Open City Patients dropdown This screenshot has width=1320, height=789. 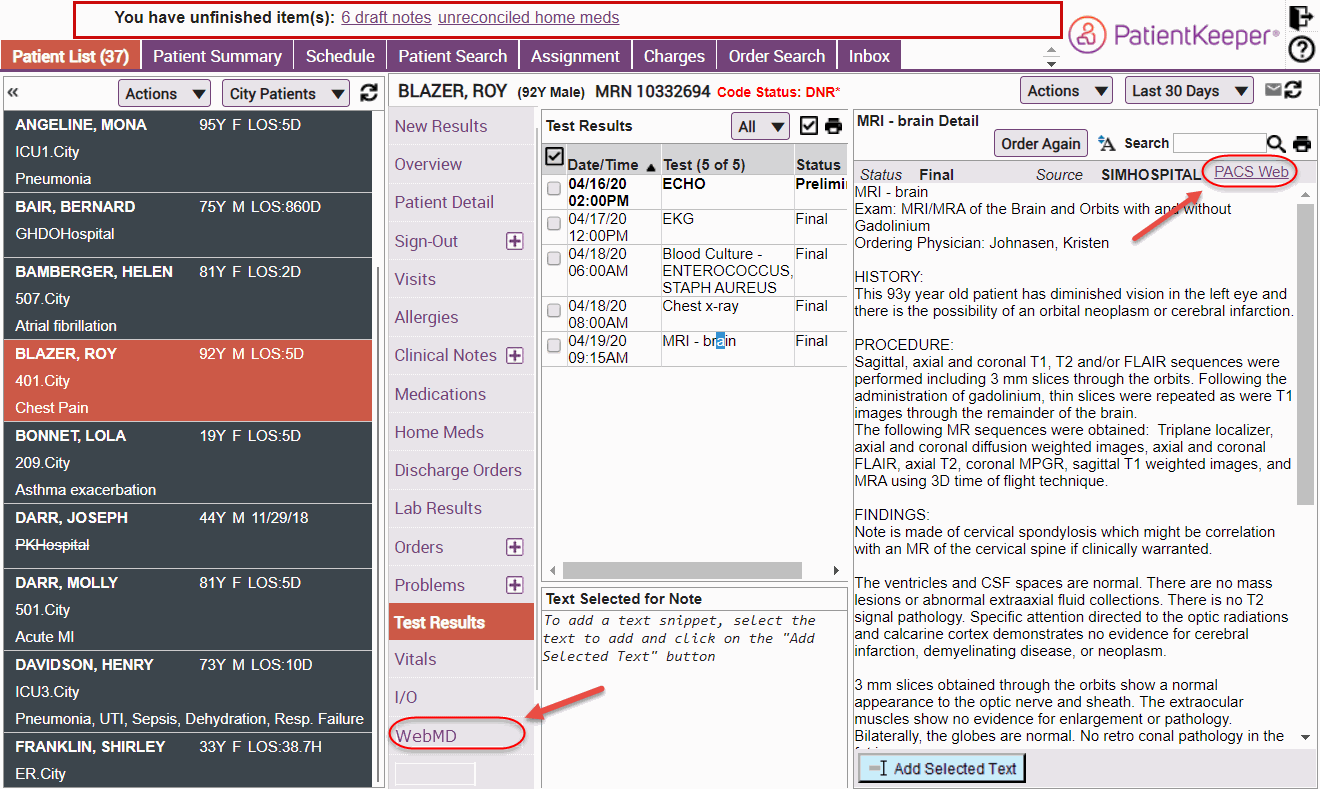point(286,93)
